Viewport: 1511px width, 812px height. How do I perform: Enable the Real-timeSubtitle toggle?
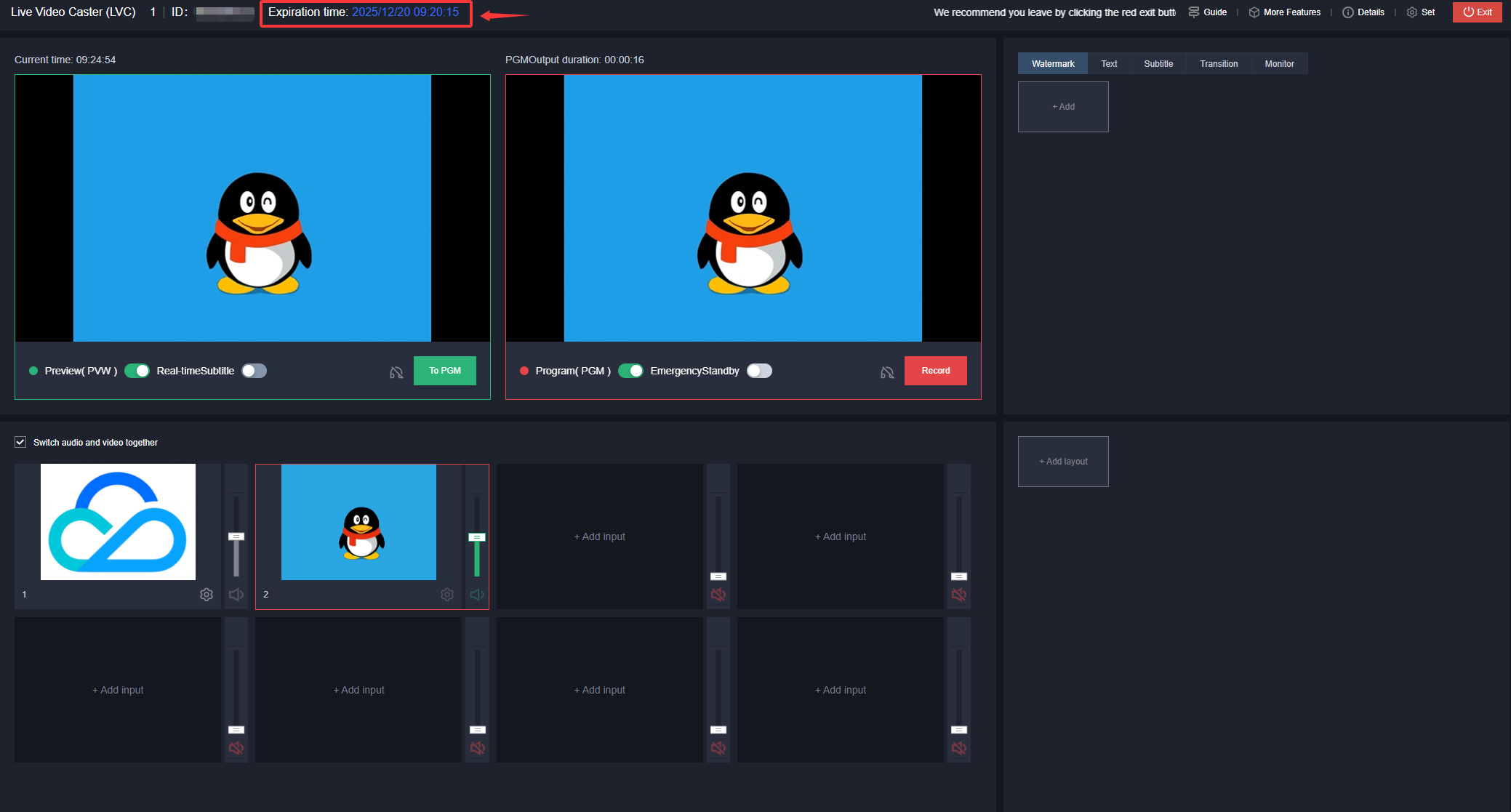pos(254,371)
